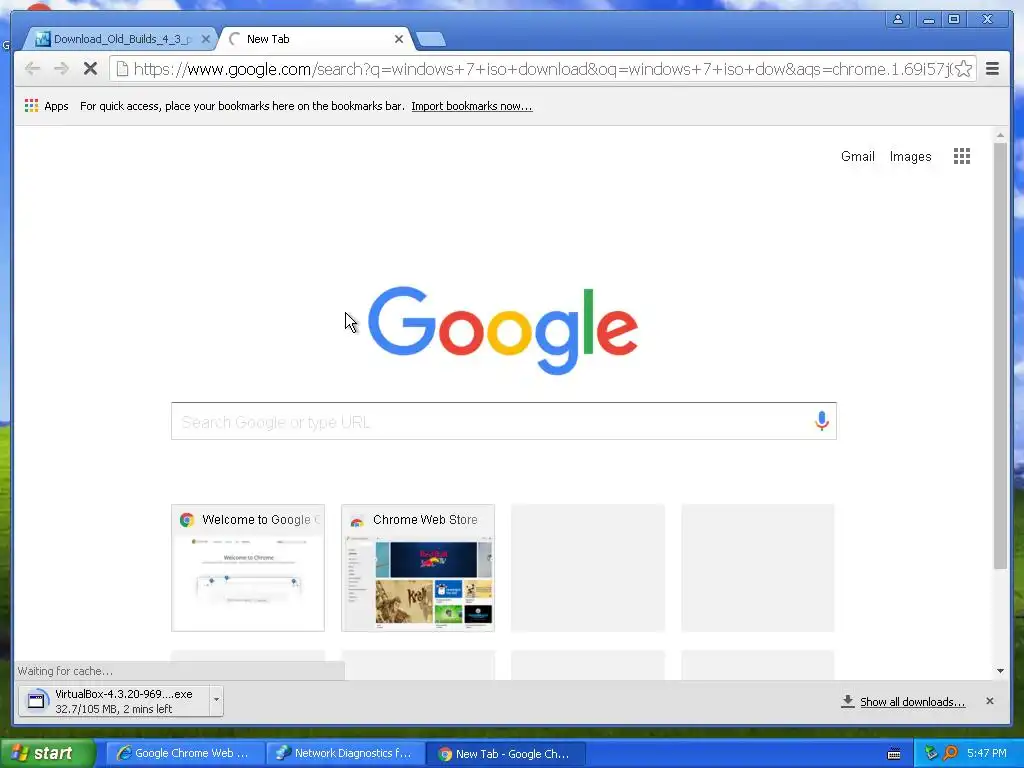Viewport: 1024px width, 768px height.
Task: Open the Apps shortcut in bookmarks bar
Action: click(46, 106)
